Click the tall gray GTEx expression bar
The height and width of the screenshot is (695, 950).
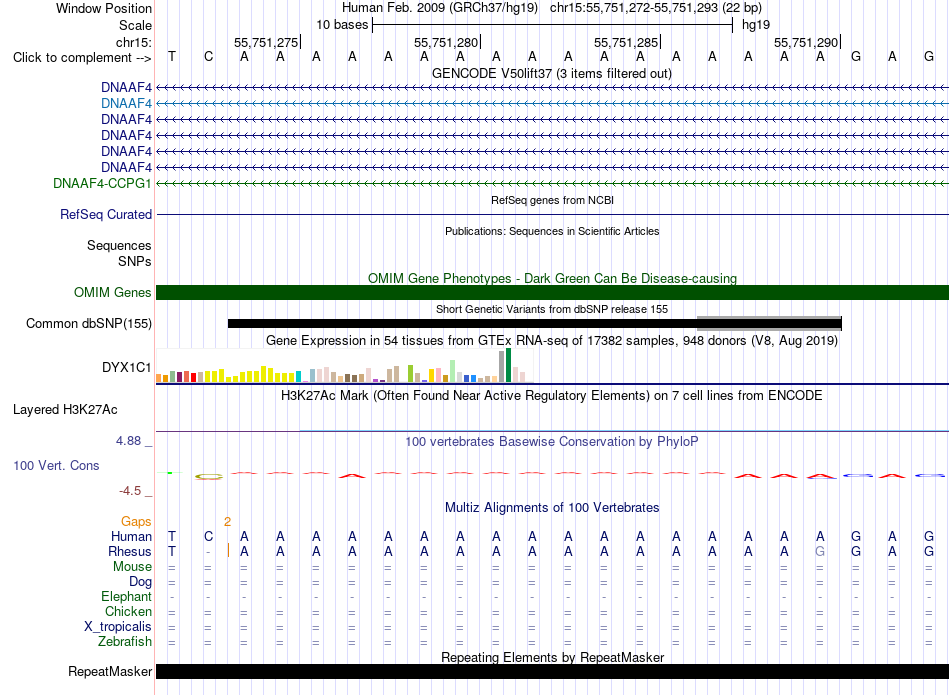pyautogui.click(x=502, y=367)
